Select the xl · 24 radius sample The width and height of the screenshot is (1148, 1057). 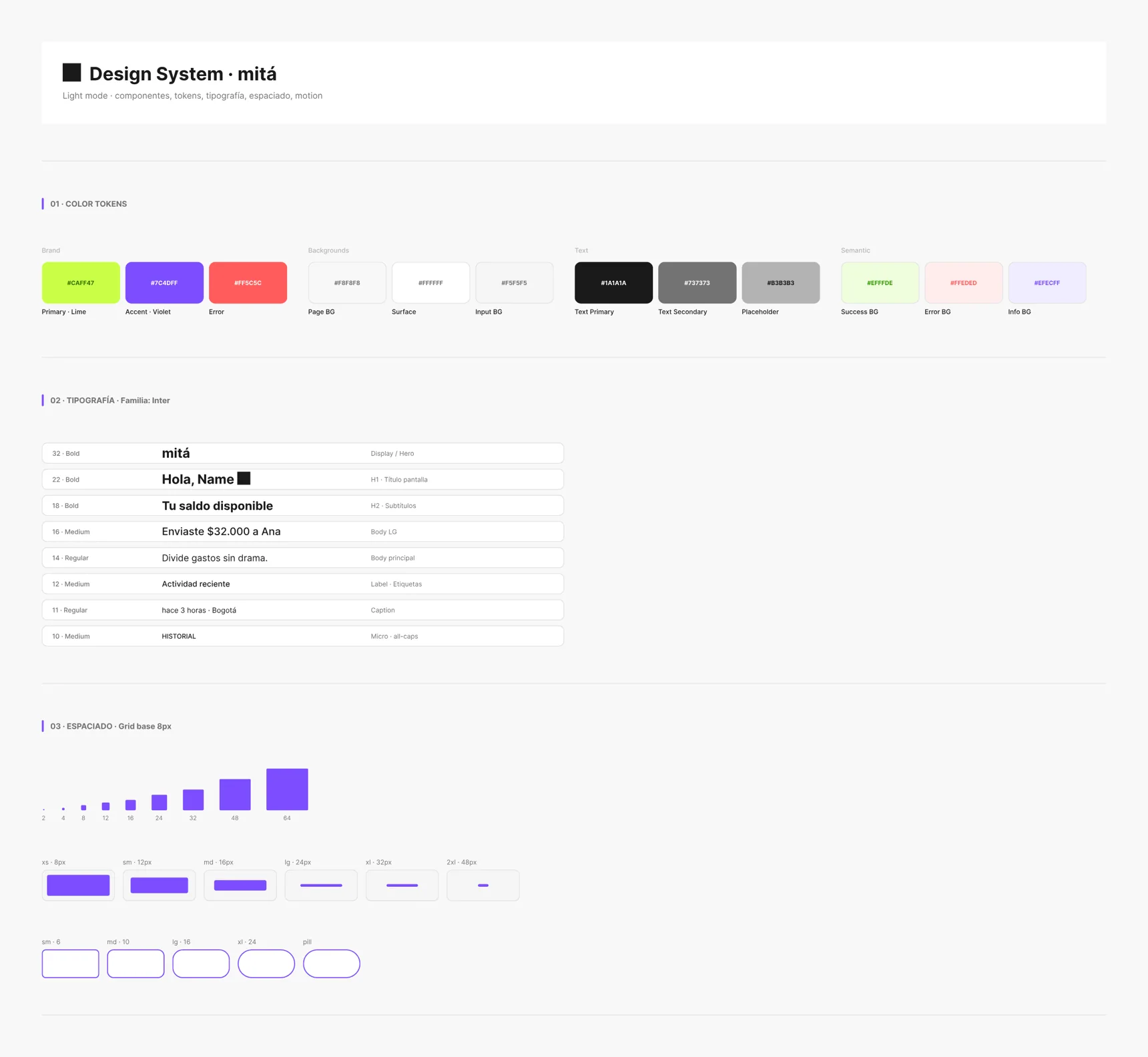point(266,964)
